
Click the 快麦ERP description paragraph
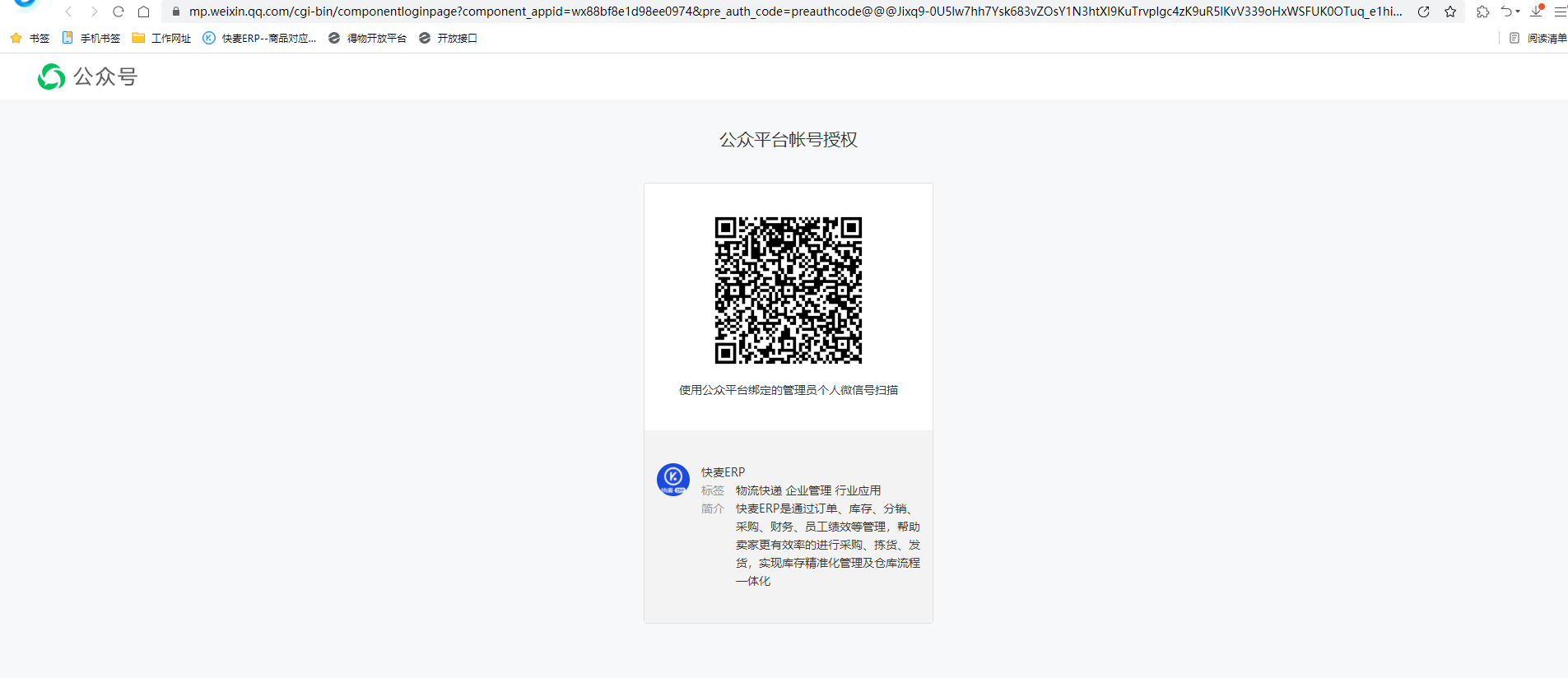coord(828,545)
